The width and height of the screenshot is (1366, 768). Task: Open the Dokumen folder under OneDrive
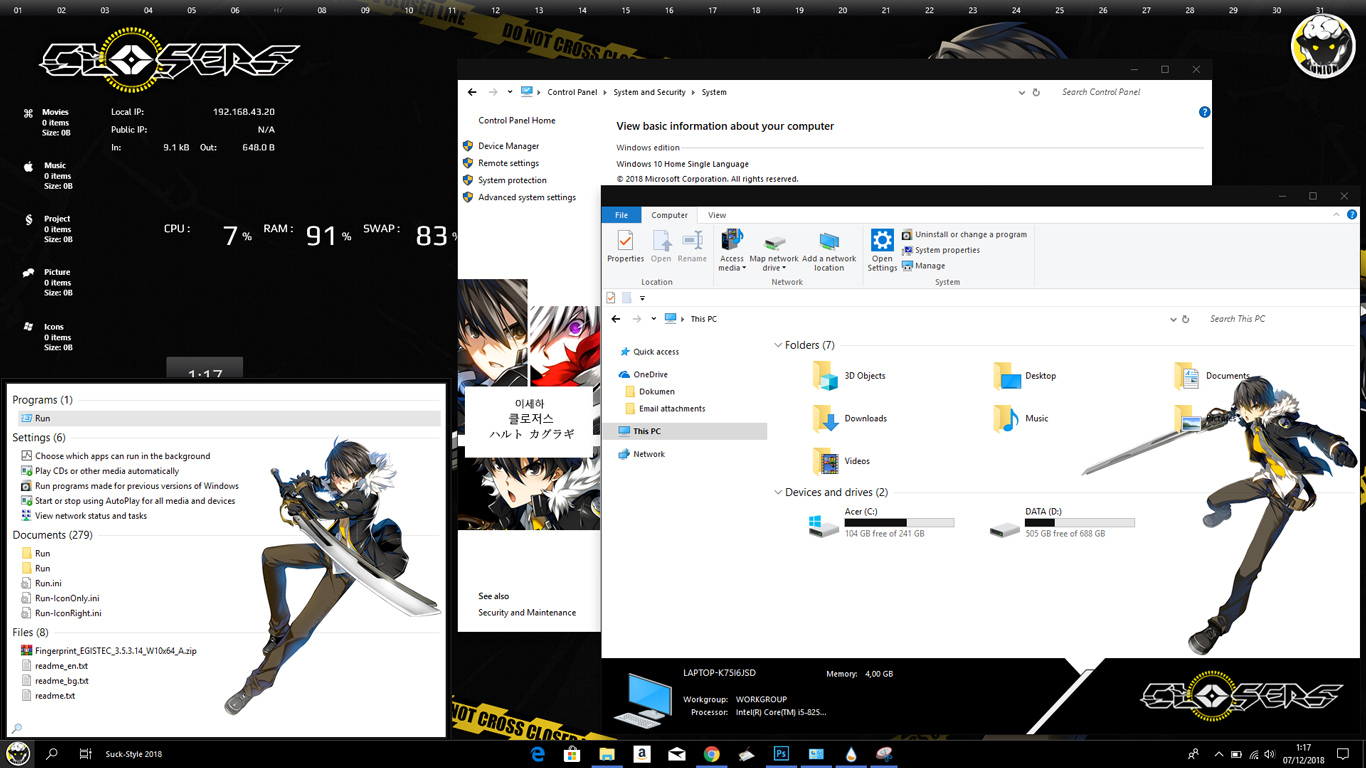649,392
